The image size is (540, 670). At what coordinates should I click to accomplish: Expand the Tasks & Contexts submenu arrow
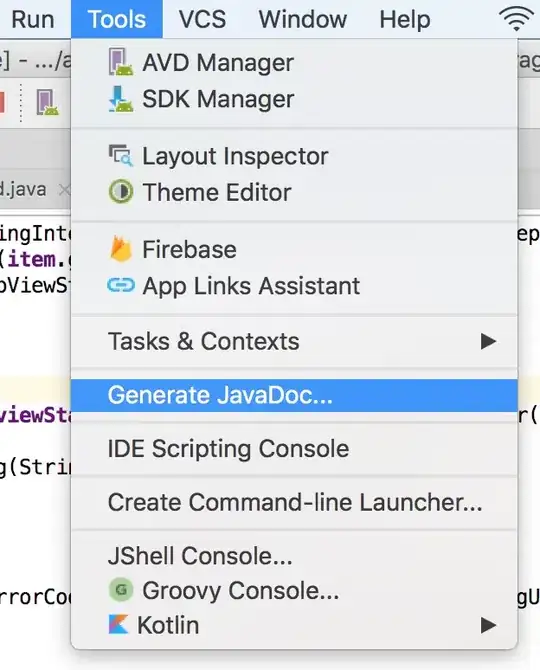(488, 341)
